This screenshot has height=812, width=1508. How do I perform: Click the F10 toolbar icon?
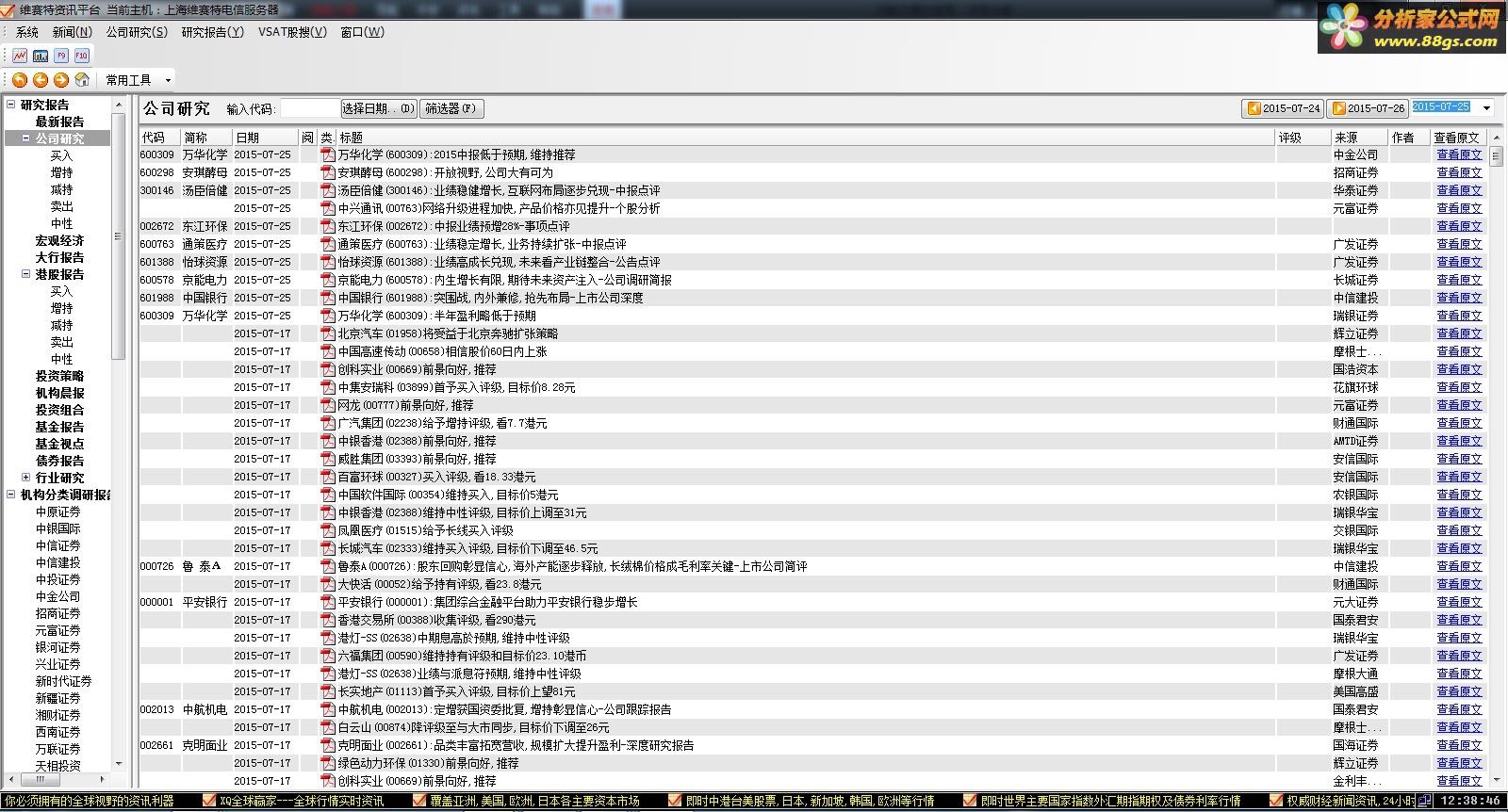82,56
